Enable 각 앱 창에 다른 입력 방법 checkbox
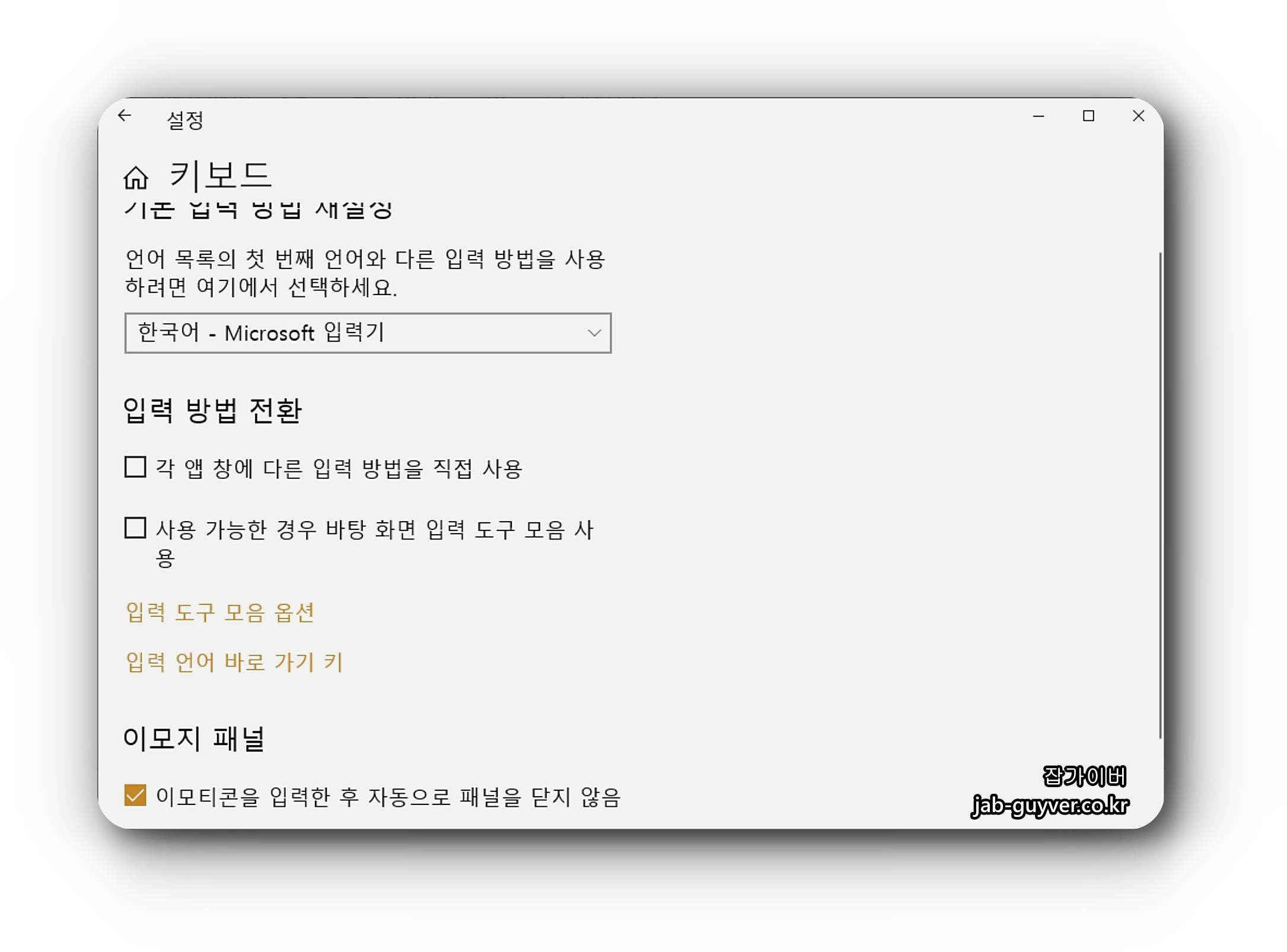This screenshot has width=1287, height=952. click(135, 467)
